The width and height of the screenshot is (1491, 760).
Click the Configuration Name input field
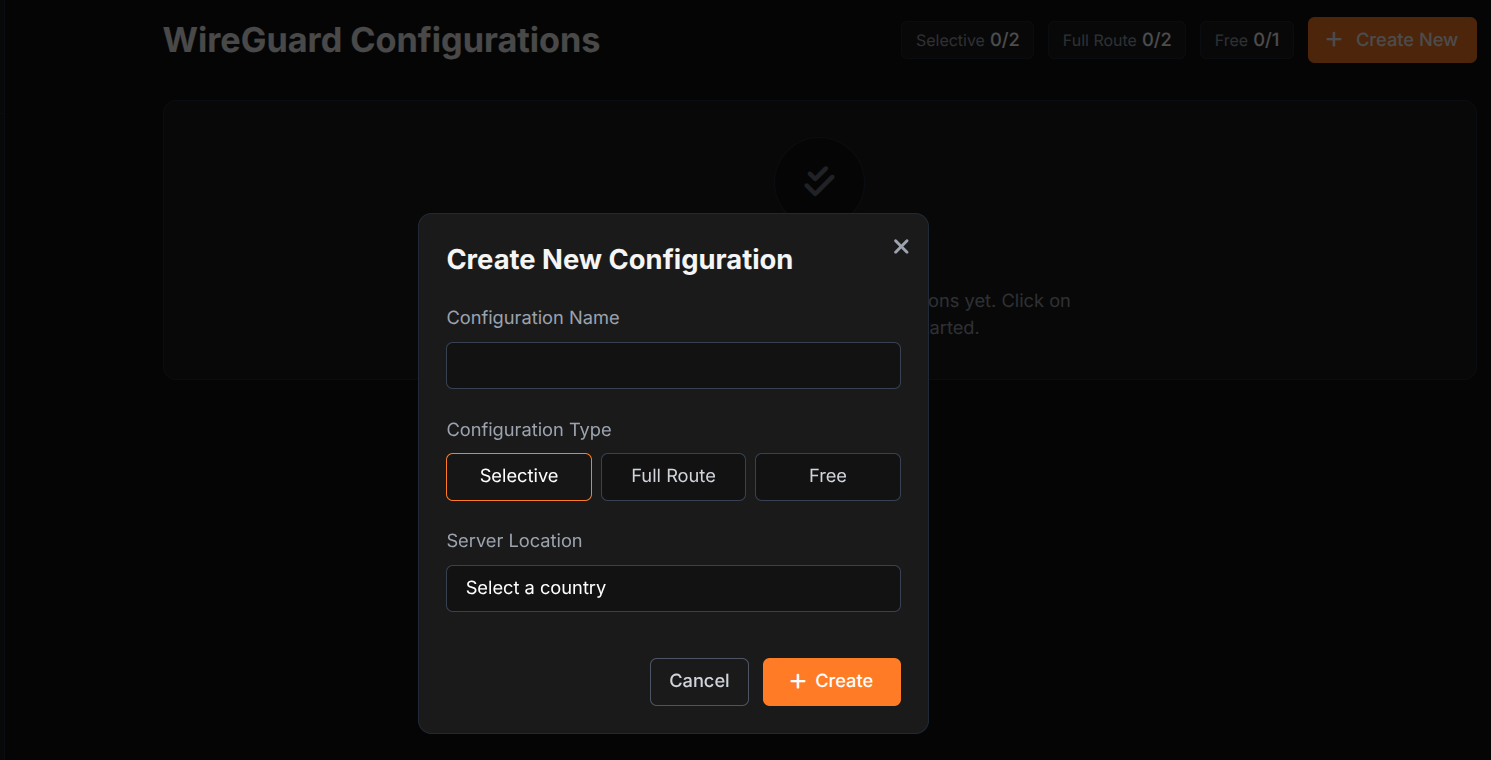(673, 365)
